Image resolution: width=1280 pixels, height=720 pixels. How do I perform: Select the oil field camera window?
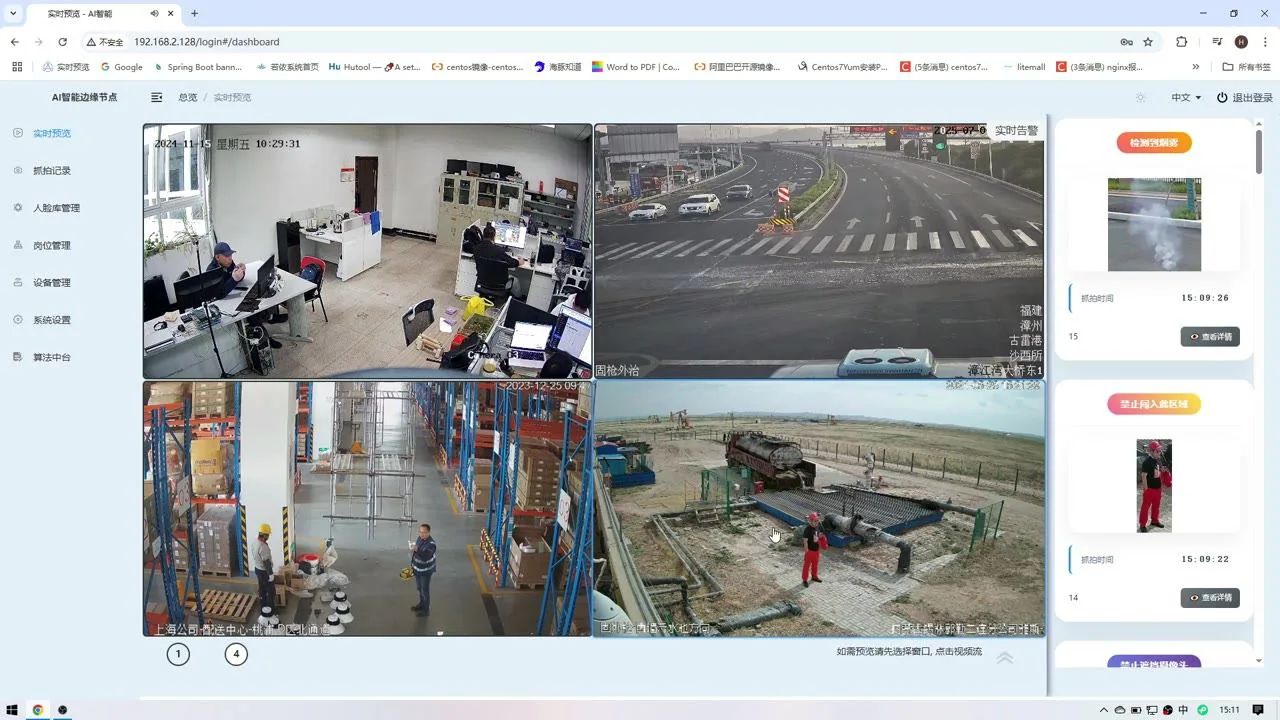[820, 508]
